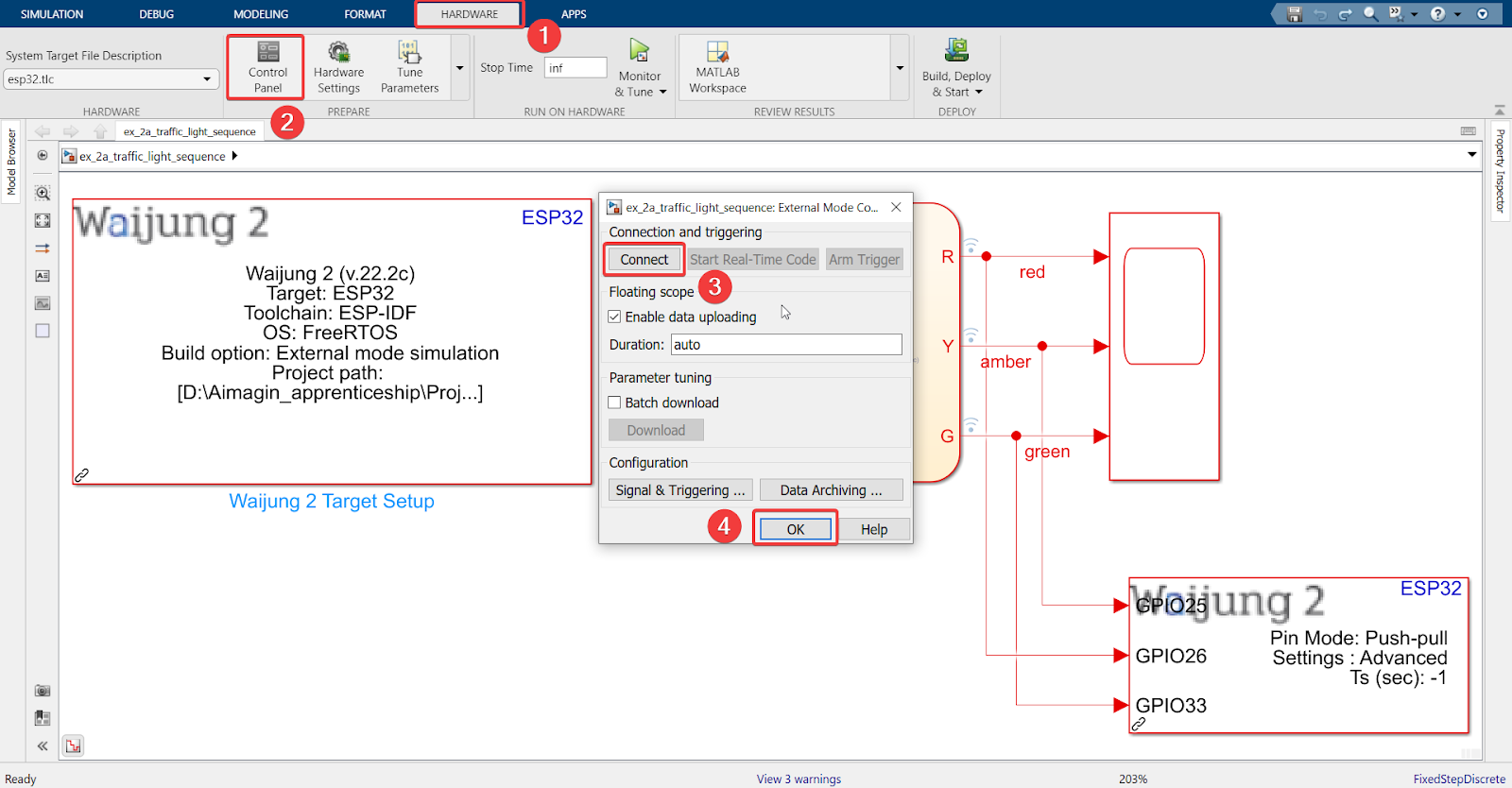
Task: Open Data Archiving configuration
Action: [x=831, y=490]
